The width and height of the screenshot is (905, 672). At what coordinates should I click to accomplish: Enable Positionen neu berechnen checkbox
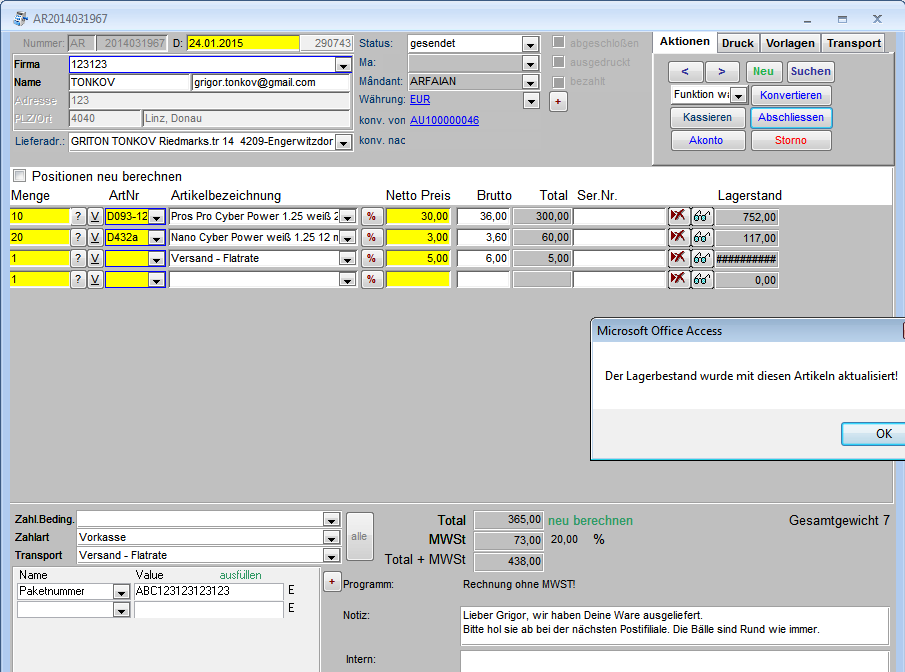pos(20,176)
